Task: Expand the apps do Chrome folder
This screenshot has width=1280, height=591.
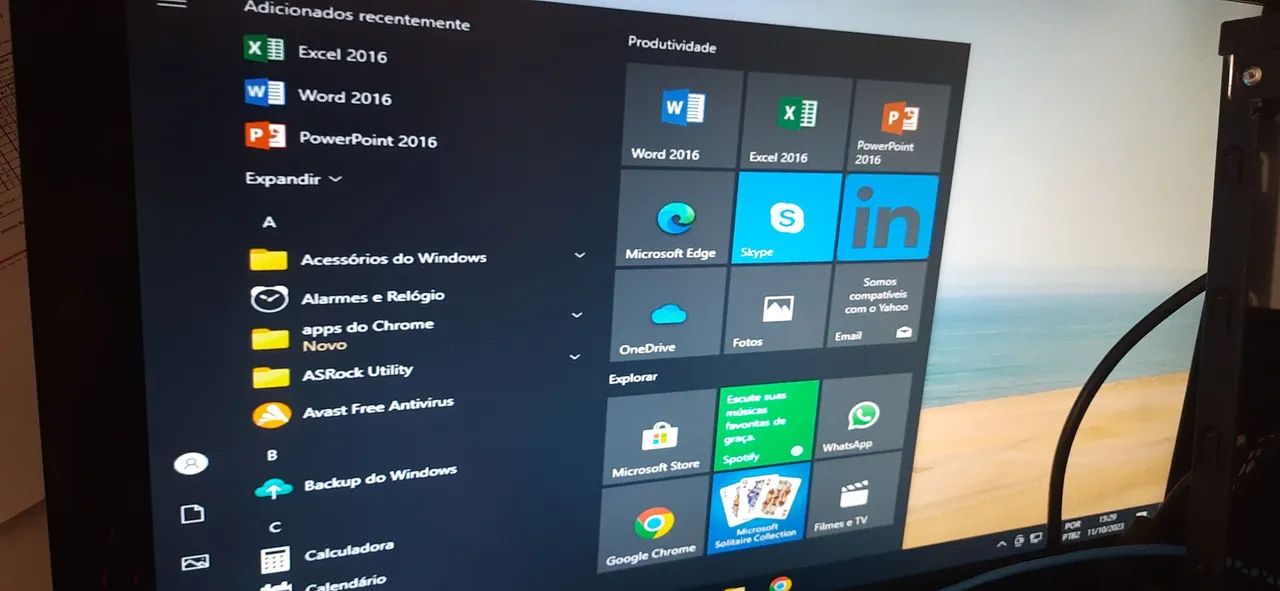Action: click(576, 315)
